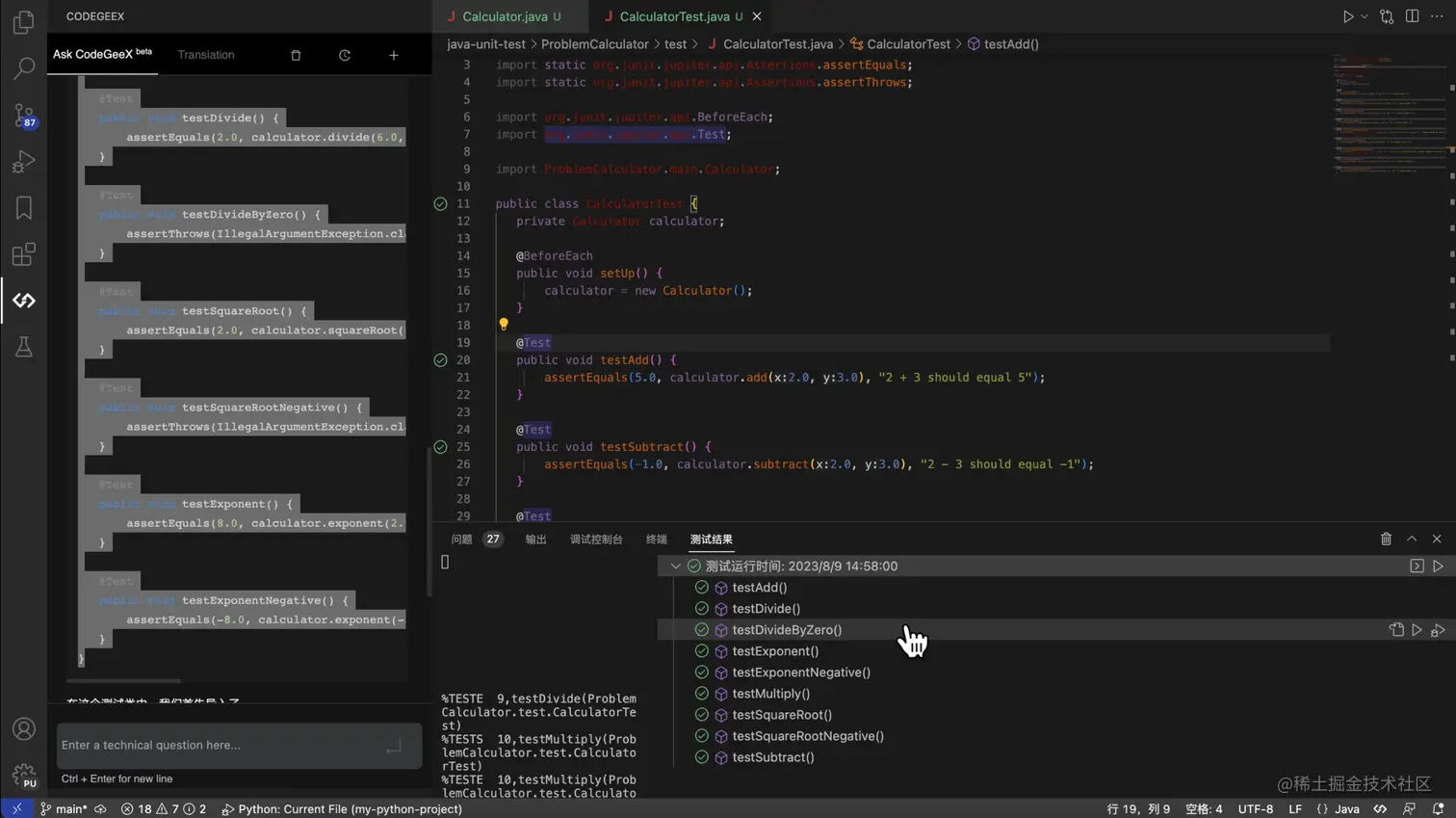The image size is (1456, 818).
Task: Open notifications bell in status bar
Action: 1438,809
